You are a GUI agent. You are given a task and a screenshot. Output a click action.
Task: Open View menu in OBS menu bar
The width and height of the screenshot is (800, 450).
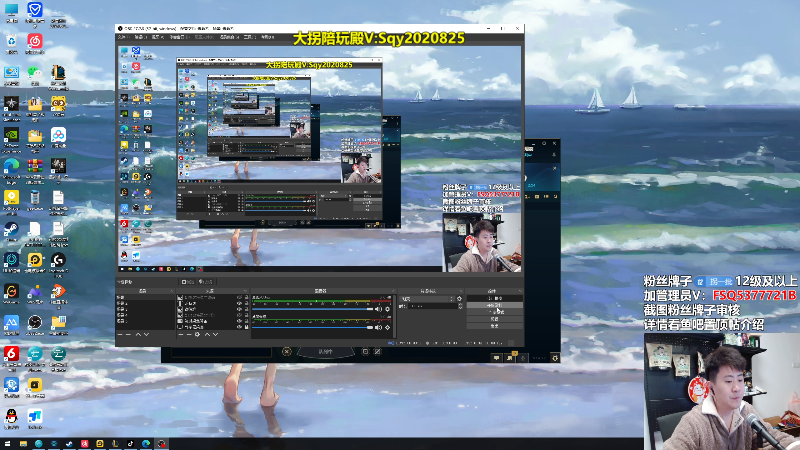(x=158, y=37)
